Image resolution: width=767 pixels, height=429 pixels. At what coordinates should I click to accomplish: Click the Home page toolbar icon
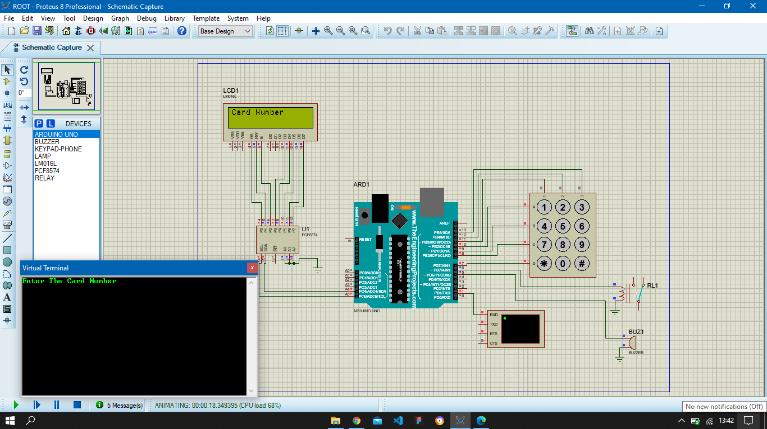point(64,31)
